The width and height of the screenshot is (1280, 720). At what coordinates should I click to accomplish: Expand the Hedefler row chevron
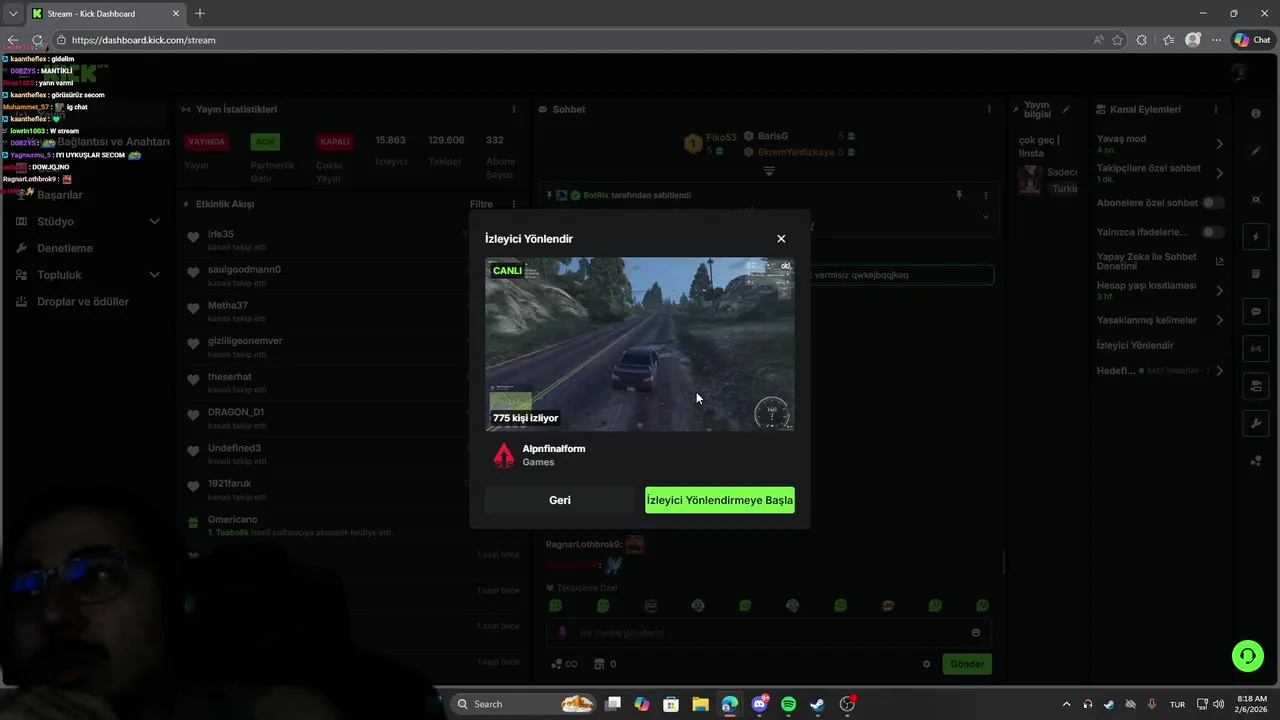pyautogui.click(x=1219, y=371)
